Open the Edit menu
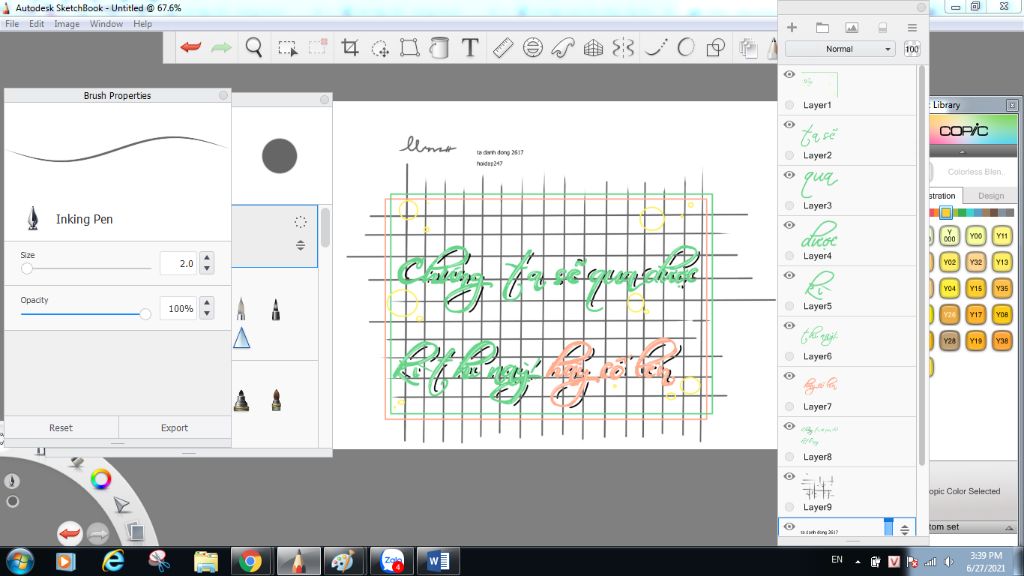 pyautogui.click(x=37, y=24)
